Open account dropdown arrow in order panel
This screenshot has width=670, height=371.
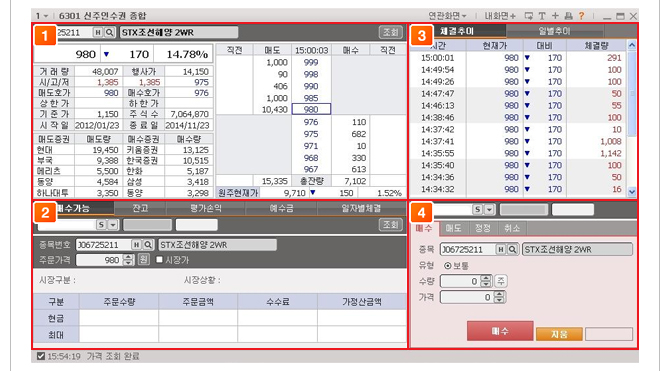tap(489, 209)
